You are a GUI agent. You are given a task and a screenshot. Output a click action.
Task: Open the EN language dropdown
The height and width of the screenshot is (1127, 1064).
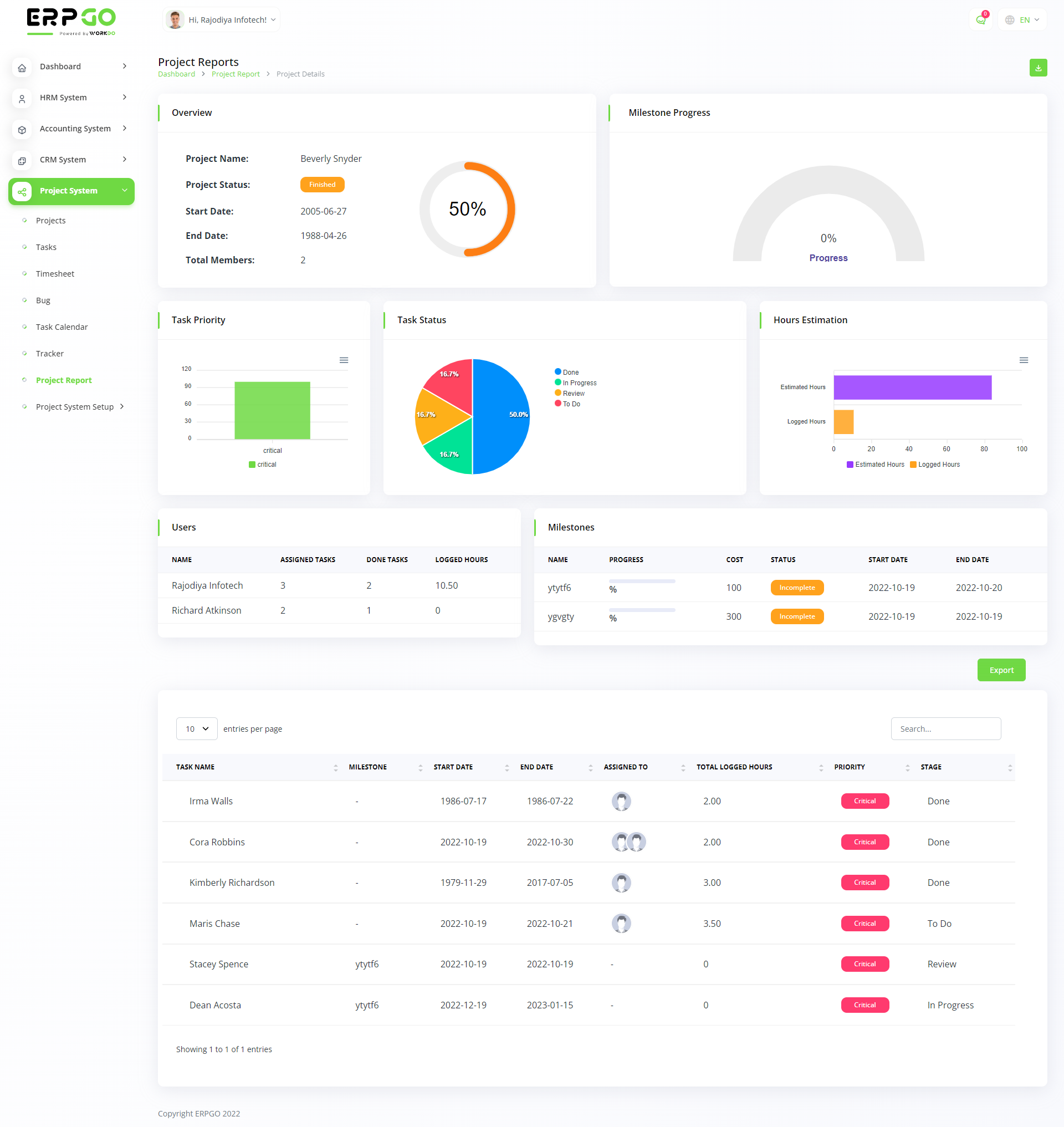[1022, 20]
